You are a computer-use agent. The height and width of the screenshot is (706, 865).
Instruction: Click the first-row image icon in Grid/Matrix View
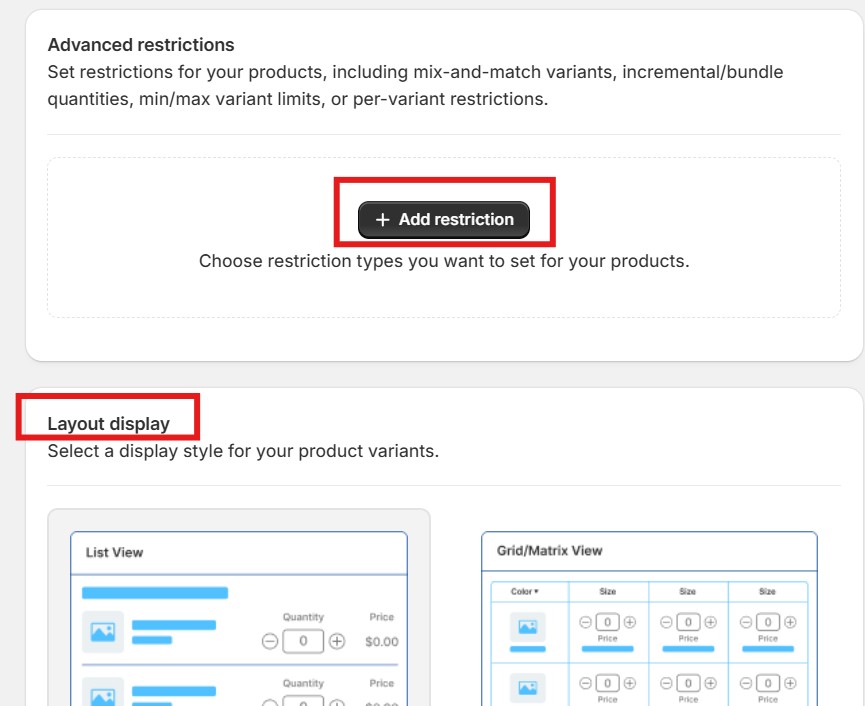(x=527, y=627)
